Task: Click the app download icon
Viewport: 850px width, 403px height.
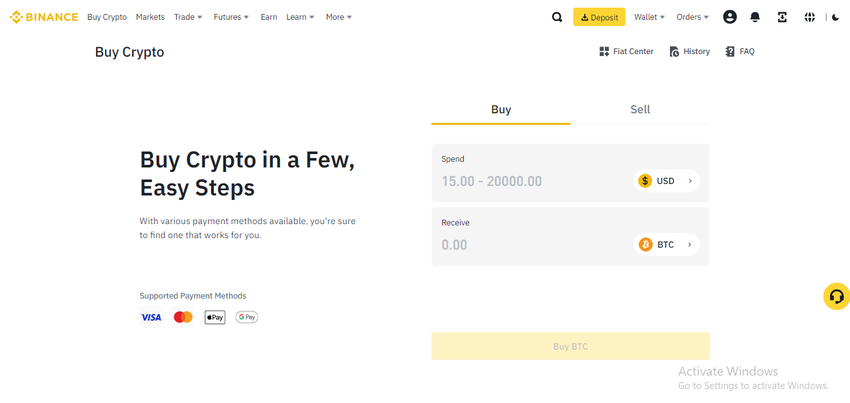Action: point(782,17)
